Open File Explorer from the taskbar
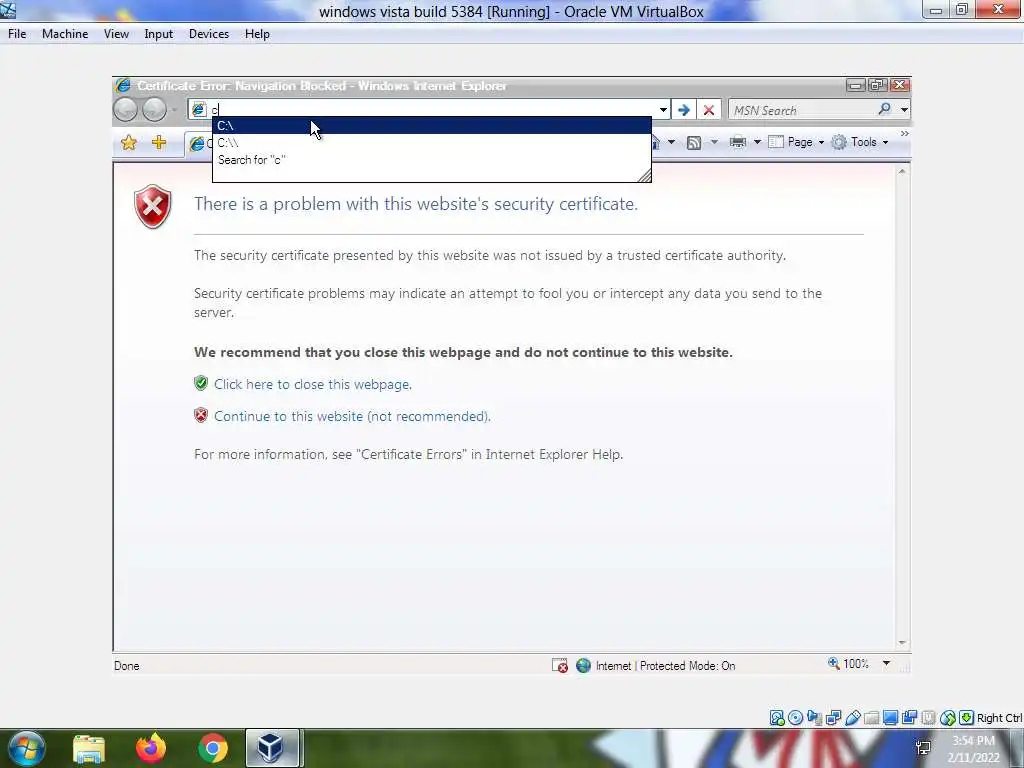 tap(89, 748)
